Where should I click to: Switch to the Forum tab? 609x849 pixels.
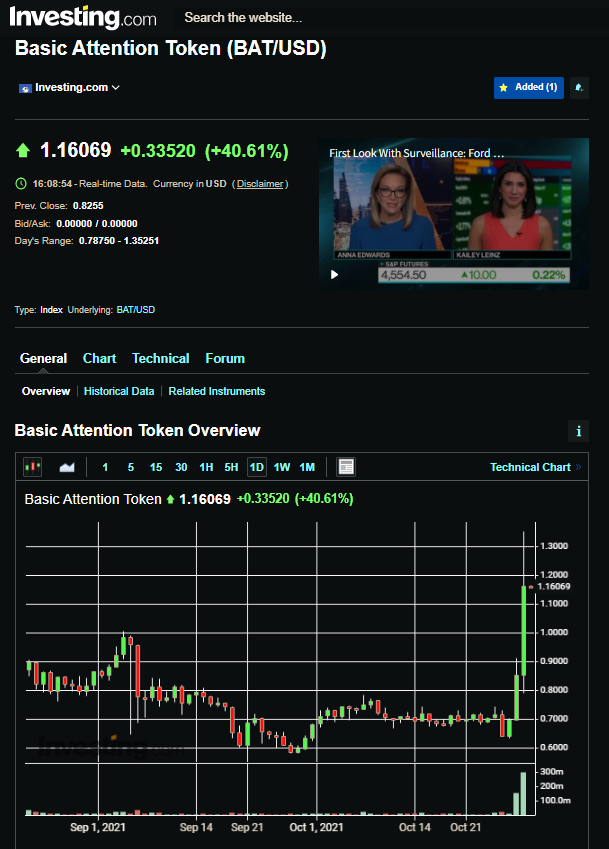pos(225,358)
